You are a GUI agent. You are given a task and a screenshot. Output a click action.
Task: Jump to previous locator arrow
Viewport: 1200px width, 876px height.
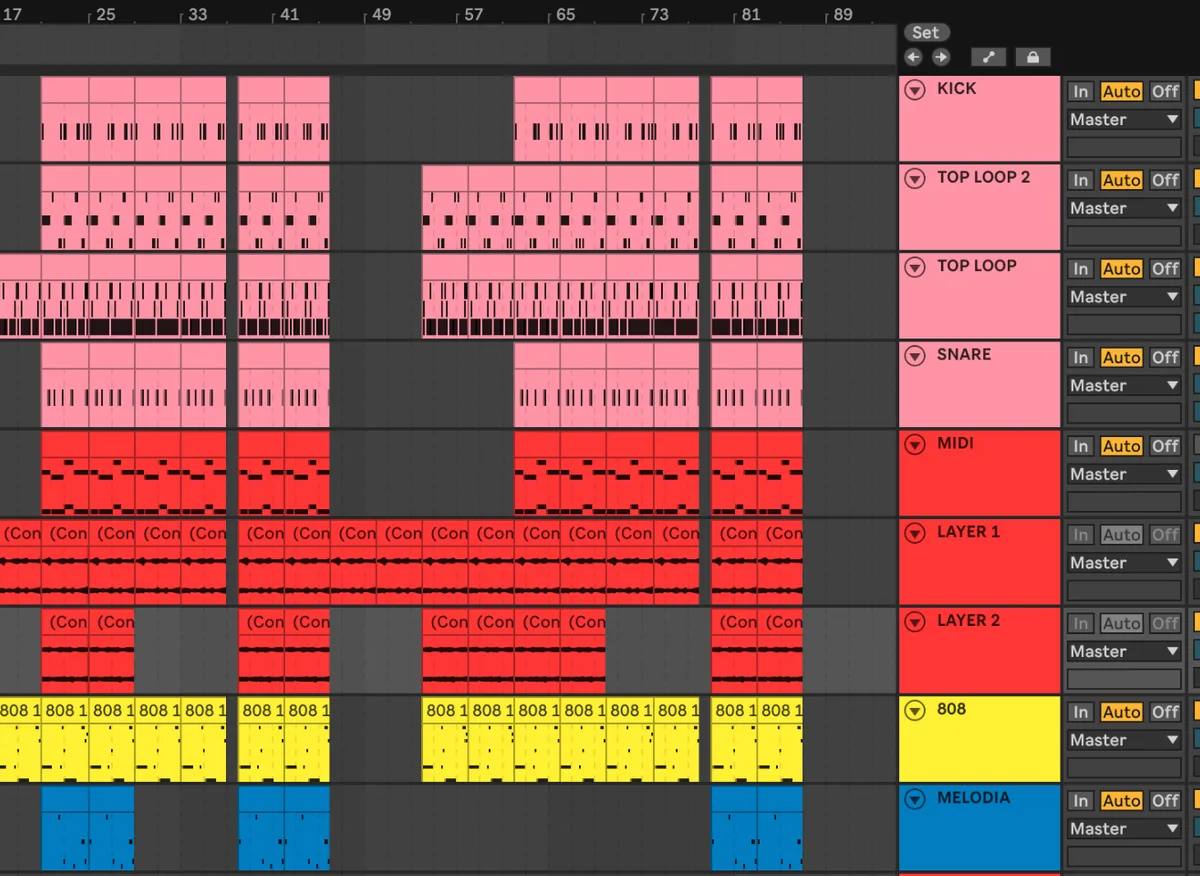point(913,57)
